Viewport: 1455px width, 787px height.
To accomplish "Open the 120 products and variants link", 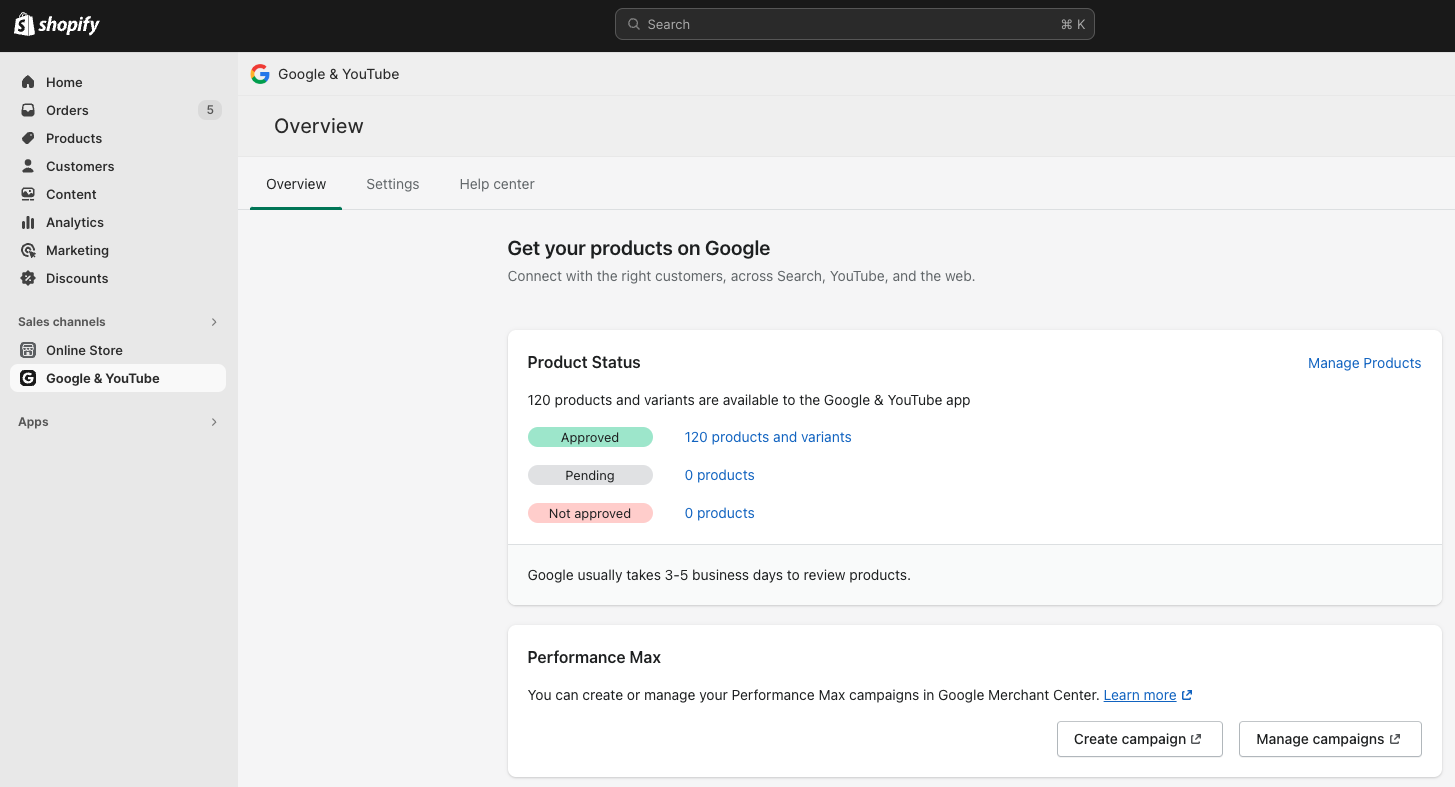I will [x=768, y=437].
